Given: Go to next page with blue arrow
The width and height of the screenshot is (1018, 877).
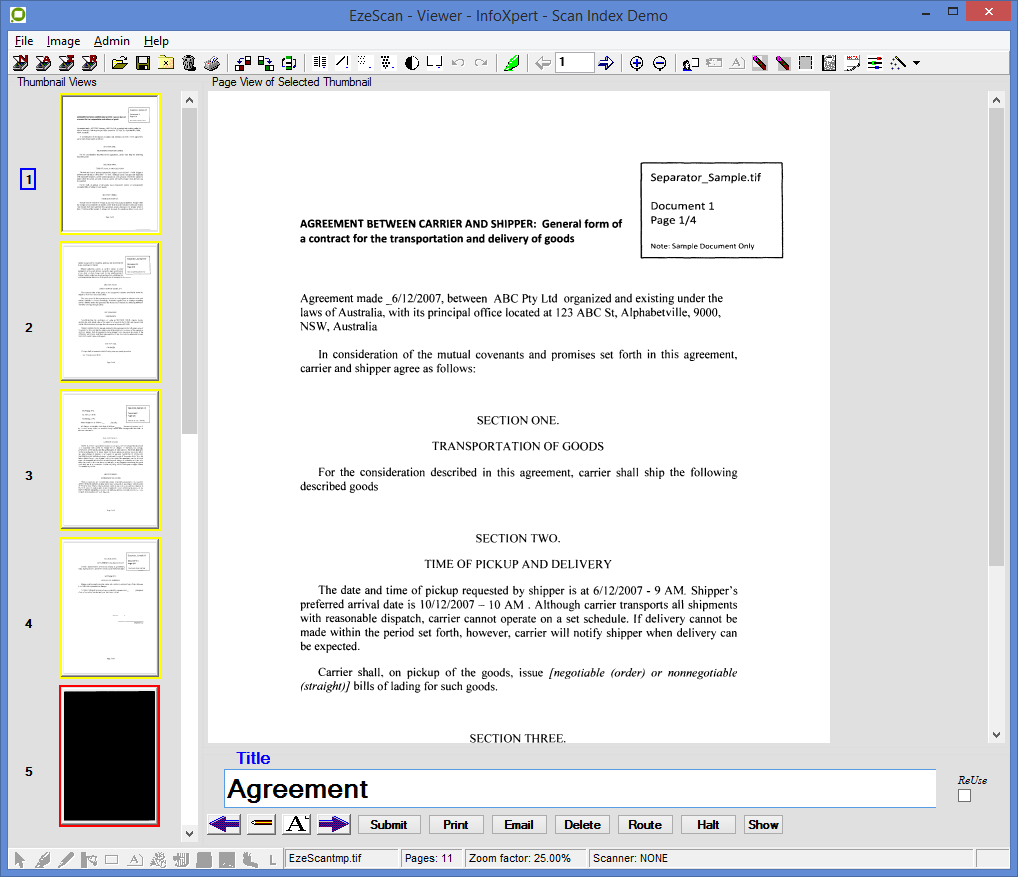Looking at the screenshot, I should point(606,63).
